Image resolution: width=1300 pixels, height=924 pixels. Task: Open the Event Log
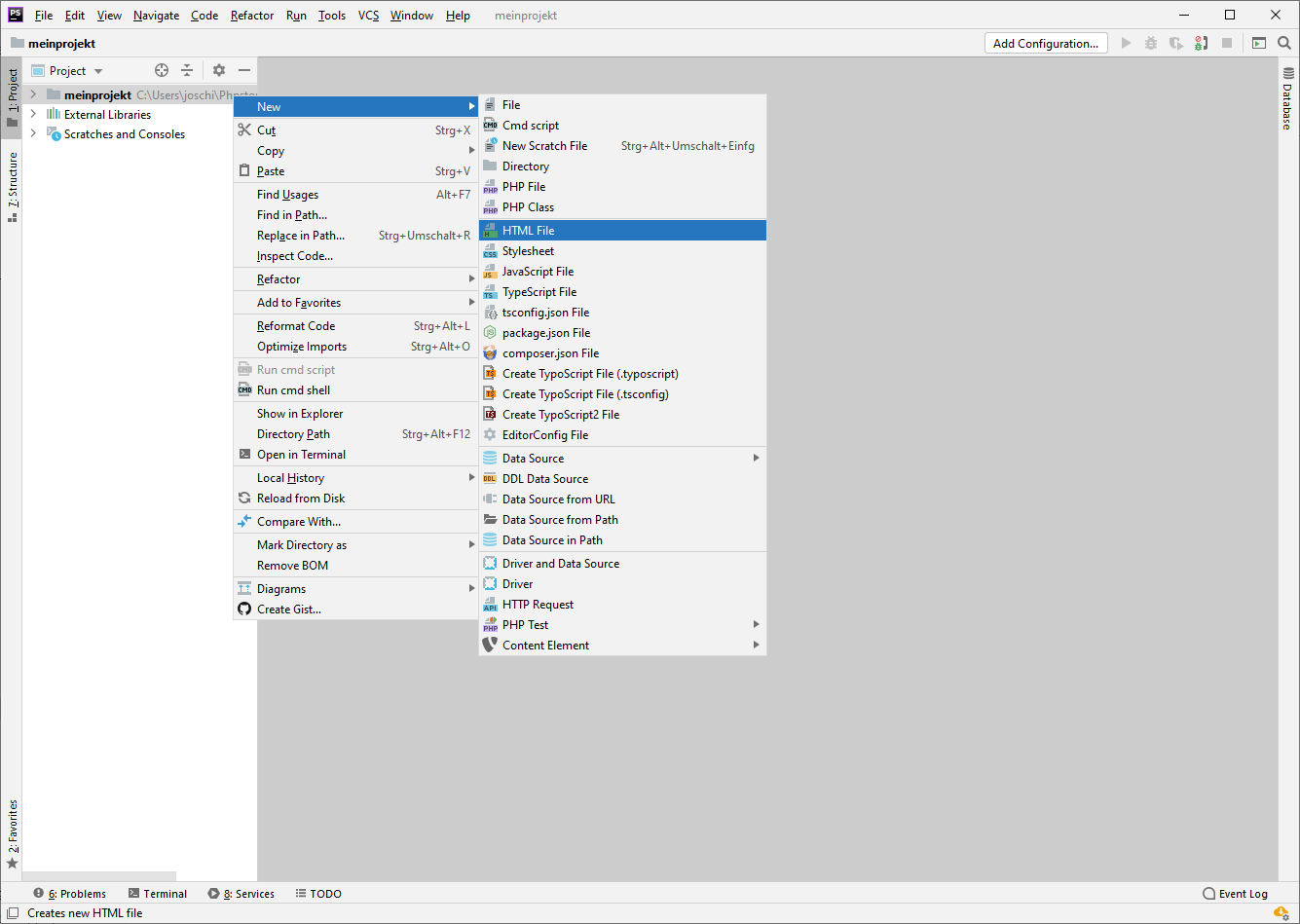[x=1235, y=894]
